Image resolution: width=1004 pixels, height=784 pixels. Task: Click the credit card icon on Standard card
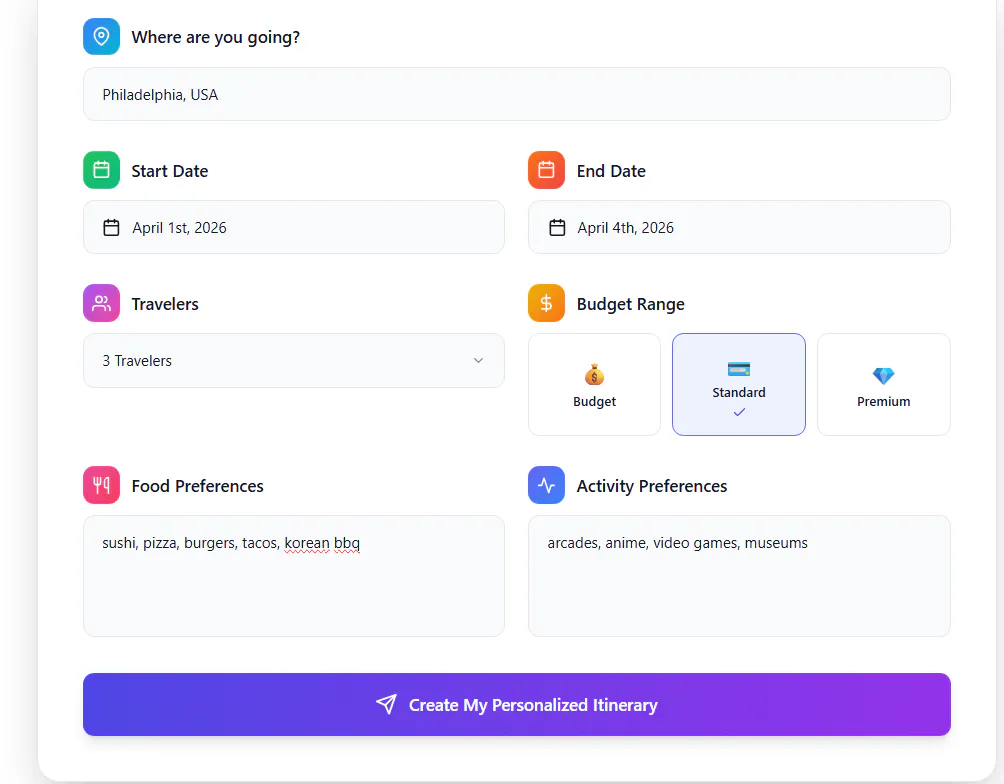pyautogui.click(x=739, y=369)
